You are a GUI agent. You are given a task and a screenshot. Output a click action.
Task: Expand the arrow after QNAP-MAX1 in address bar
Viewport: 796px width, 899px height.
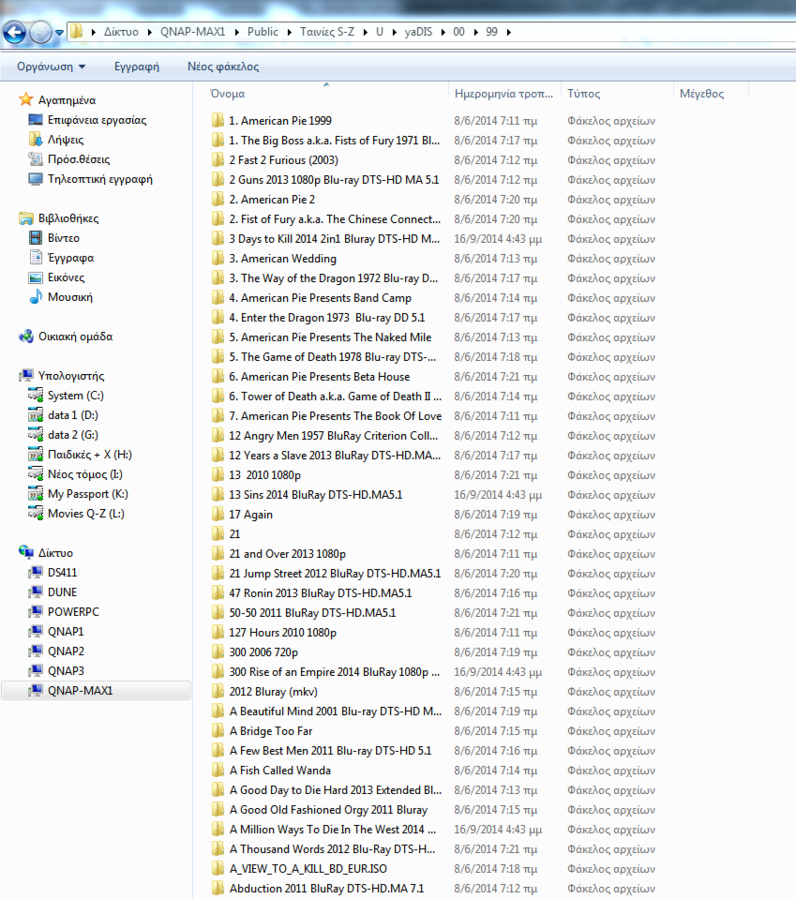tap(236, 32)
